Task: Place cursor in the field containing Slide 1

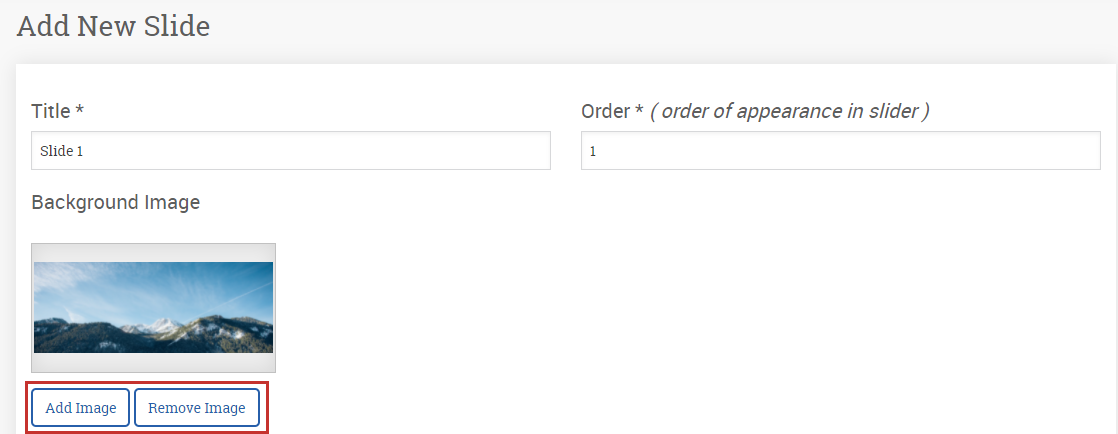Action: 291,150
